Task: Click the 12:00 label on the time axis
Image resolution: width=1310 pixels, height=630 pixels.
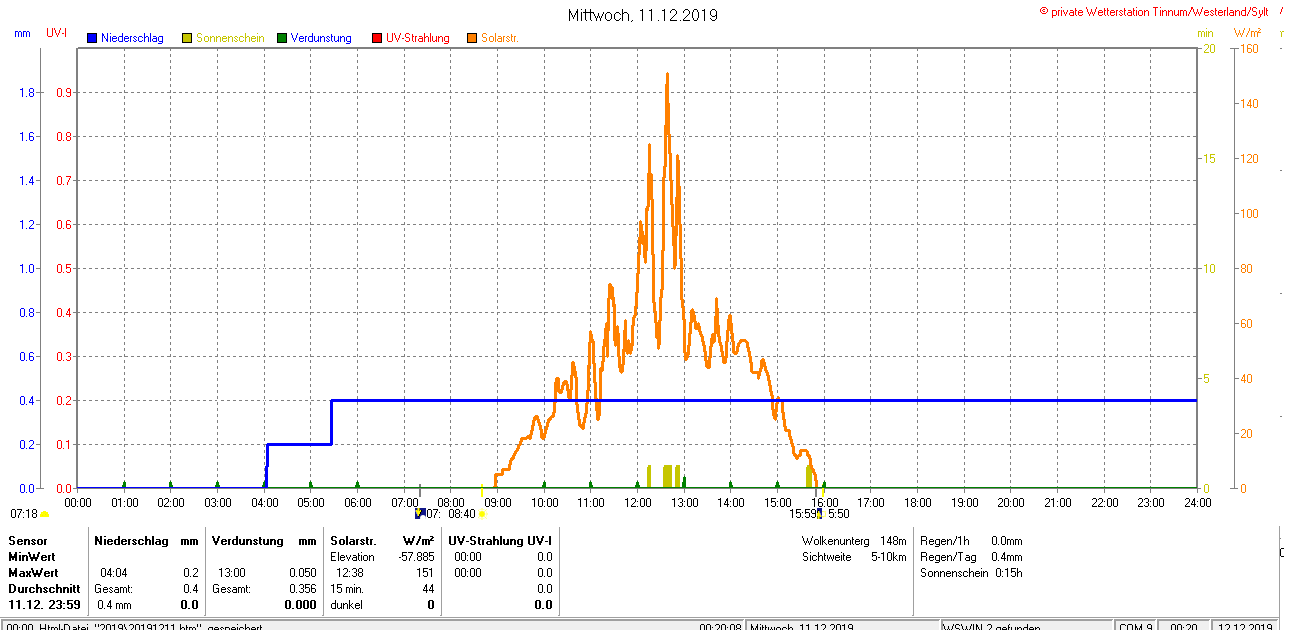Action: 637,502
